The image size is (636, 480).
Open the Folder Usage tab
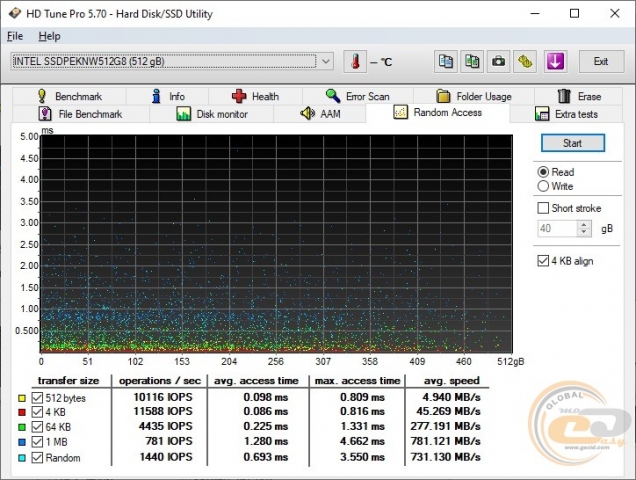coord(474,97)
